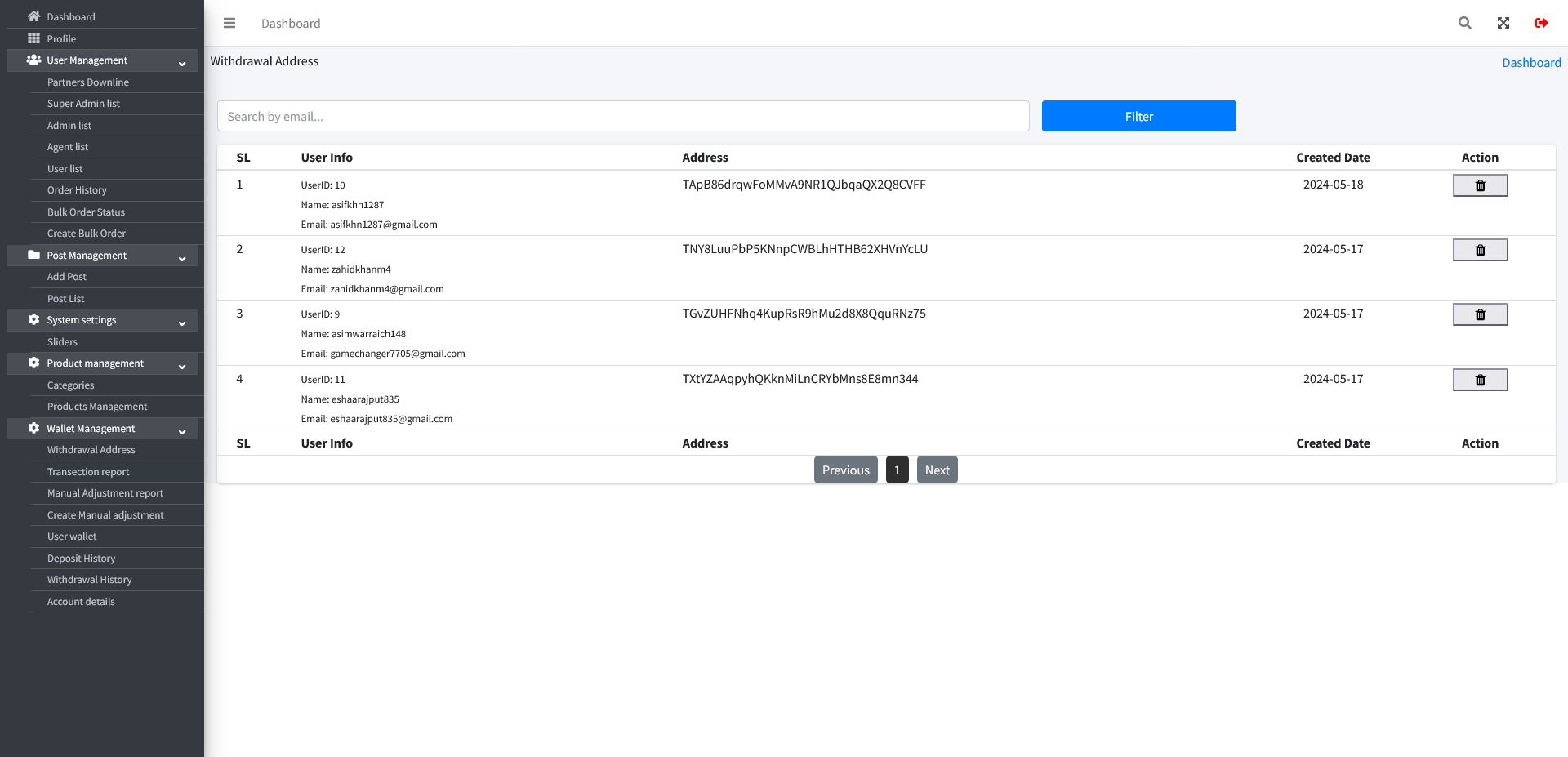Click address TGvZUHFNhq4KupRsR9hMu2d8X8QquRNz75
The height and width of the screenshot is (757, 1568).
pyautogui.click(x=804, y=314)
